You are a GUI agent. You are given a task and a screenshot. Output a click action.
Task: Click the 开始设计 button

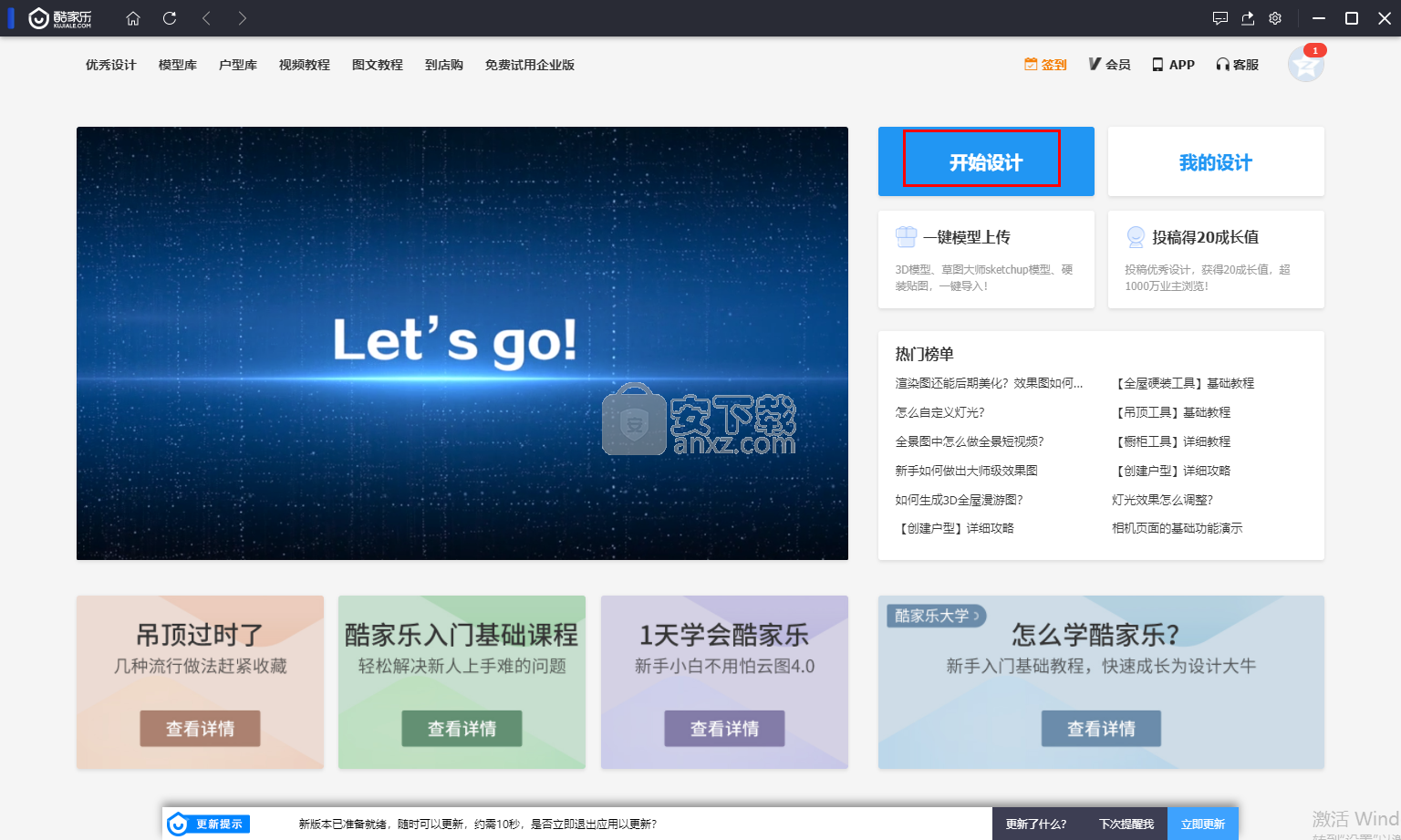pyautogui.click(x=986, y=161)
